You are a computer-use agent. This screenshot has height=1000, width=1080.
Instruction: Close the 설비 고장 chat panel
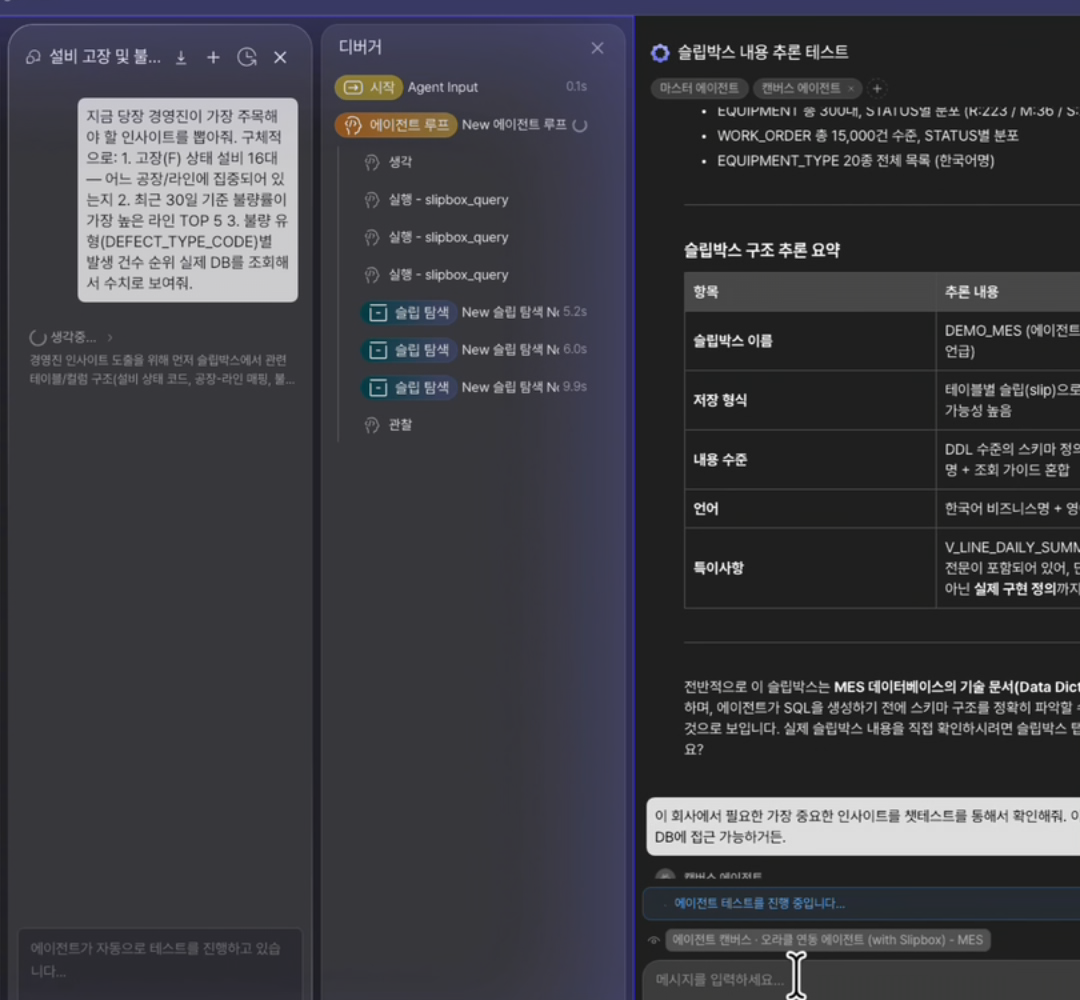pyautogui.click(x=280, y=58)
